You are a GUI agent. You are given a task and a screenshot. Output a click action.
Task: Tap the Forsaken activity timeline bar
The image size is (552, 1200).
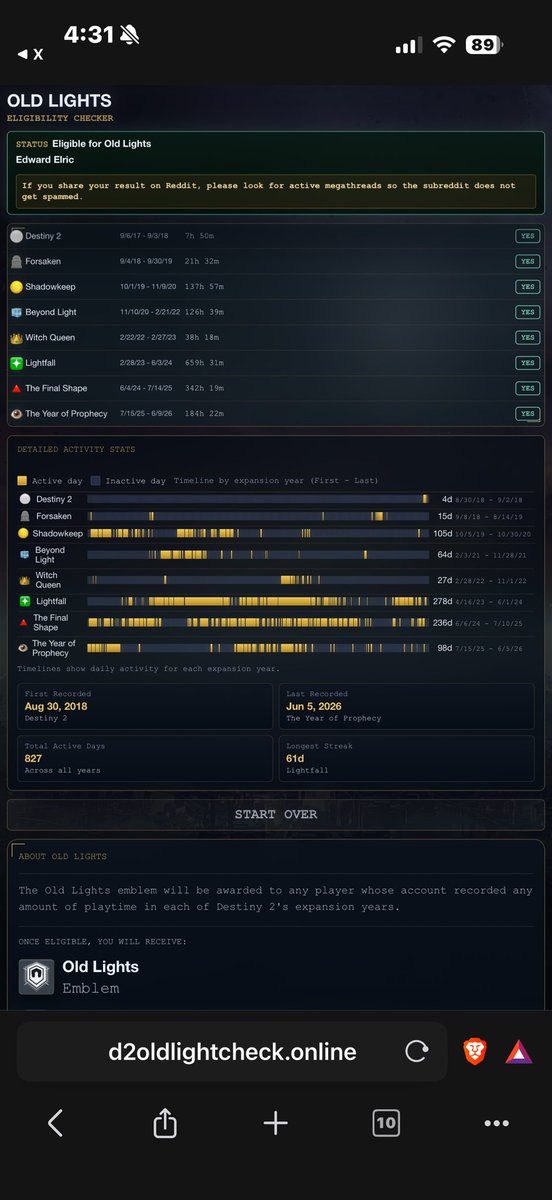point(258,516)
